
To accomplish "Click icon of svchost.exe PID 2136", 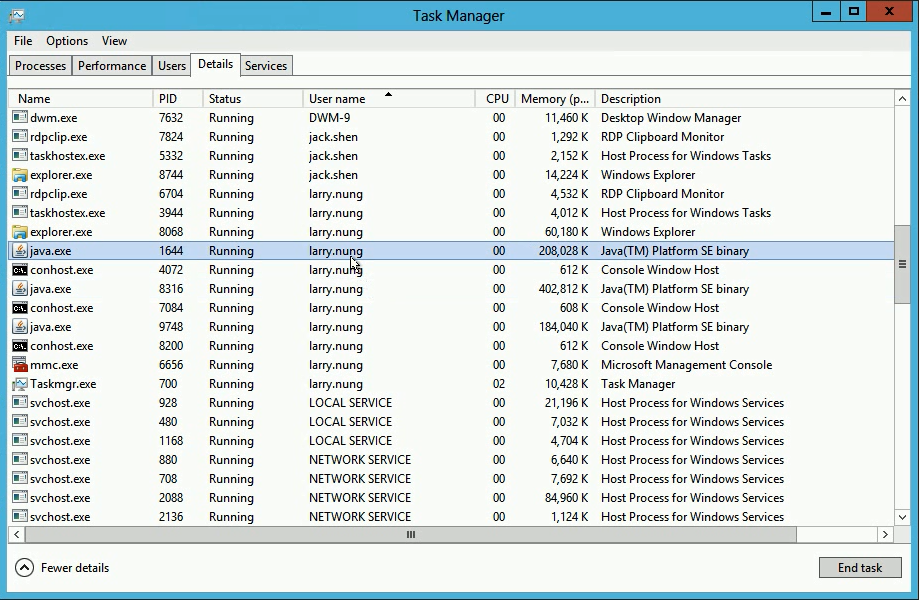I will (20, 516).
